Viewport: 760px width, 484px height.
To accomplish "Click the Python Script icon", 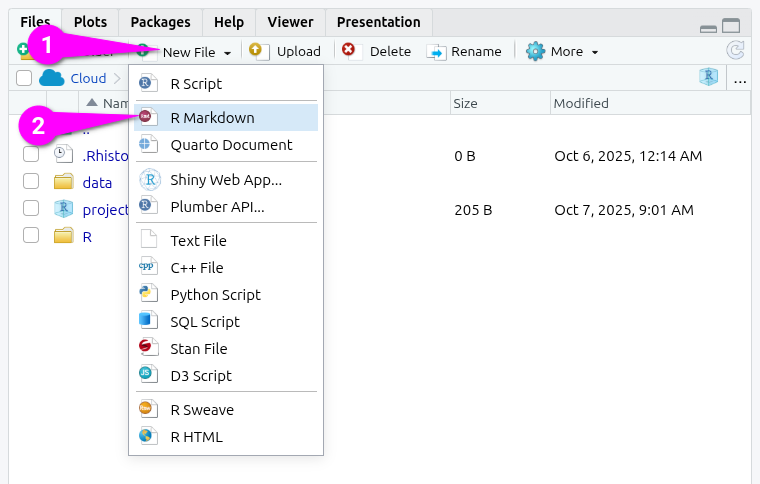I will (x=148, y=294).
